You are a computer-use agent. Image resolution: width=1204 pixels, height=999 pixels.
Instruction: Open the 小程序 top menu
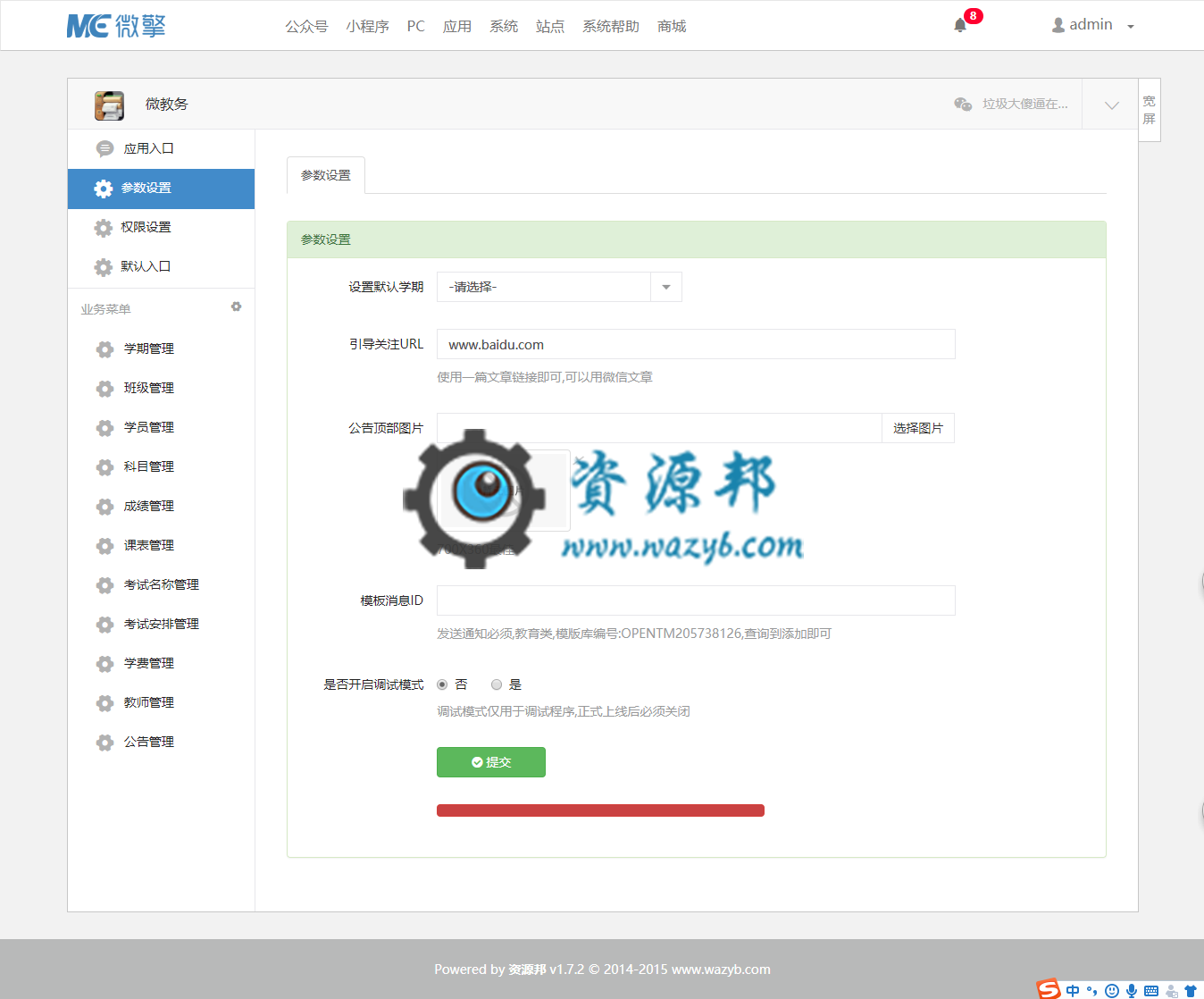367,26
